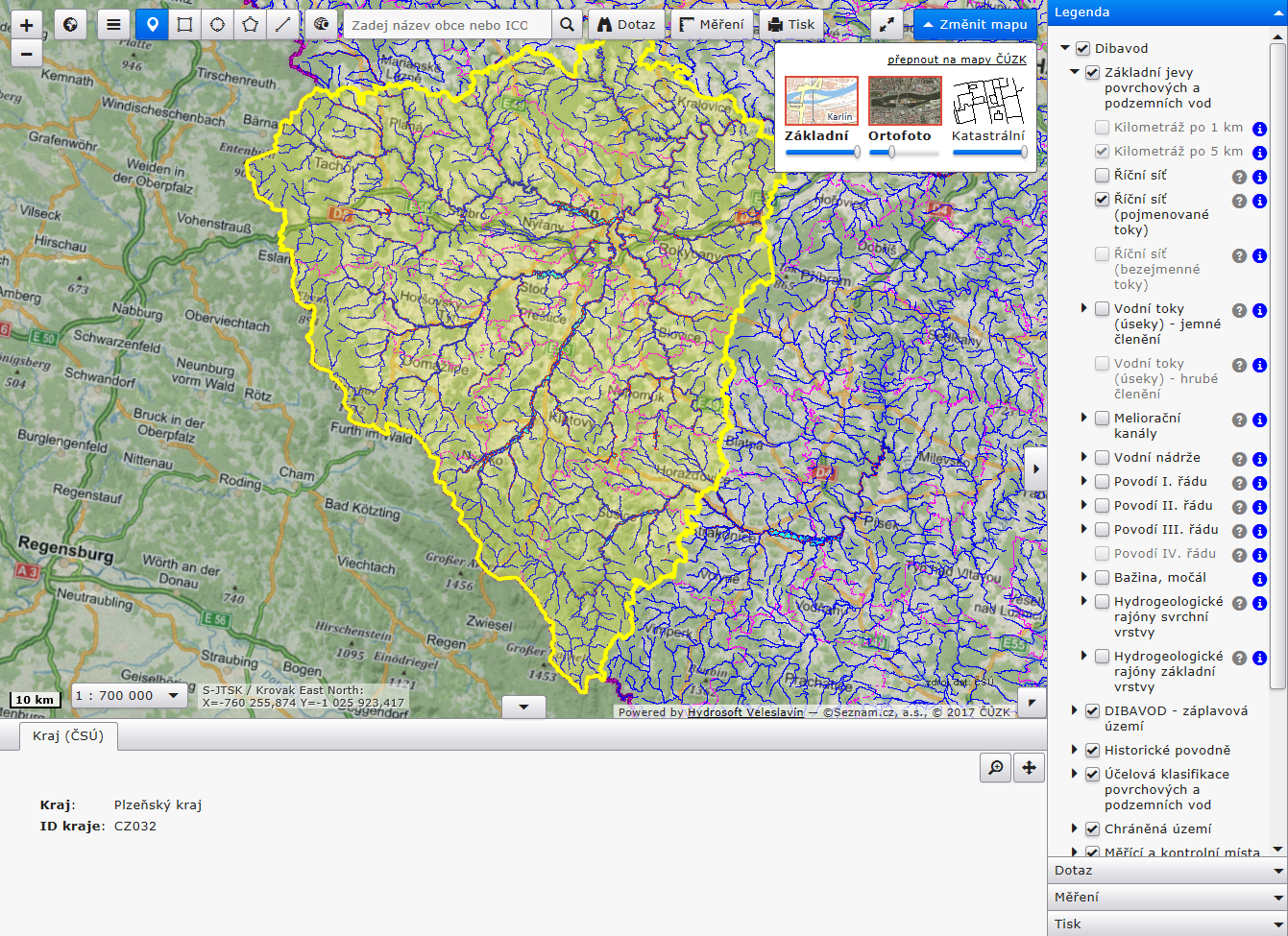Viewport: 1288px width, 936px height.
Task: Choose the Ortofoto base map thumbnail
Action: point(905,101)
